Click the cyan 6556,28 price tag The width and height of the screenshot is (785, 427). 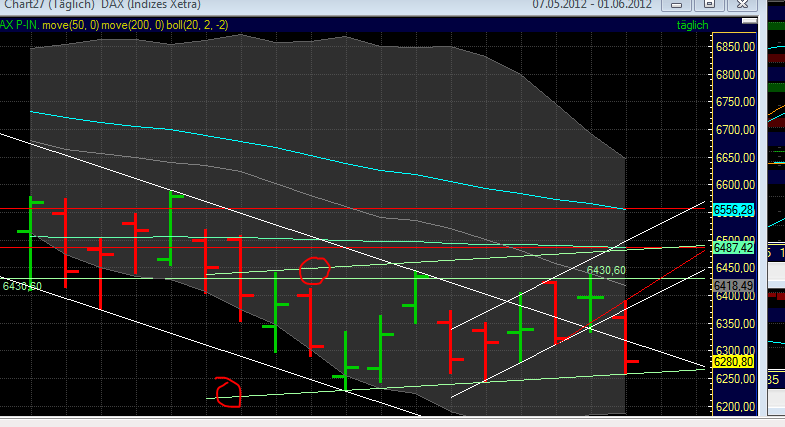point(733,210)
